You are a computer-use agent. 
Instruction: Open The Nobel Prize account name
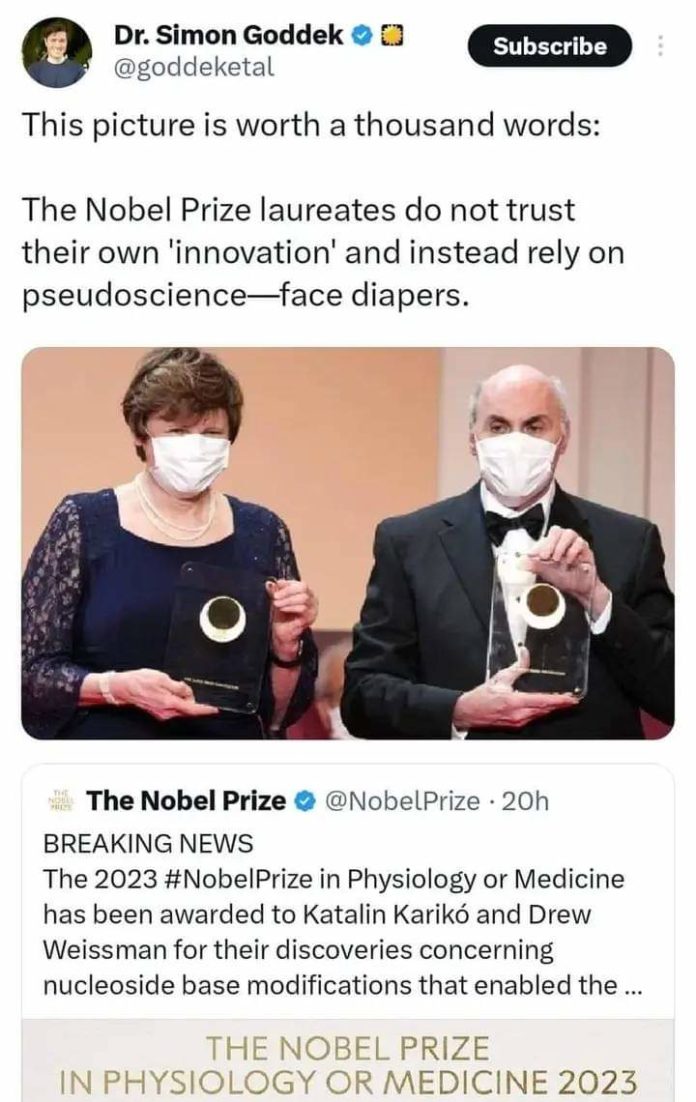[x=186, y=800]
